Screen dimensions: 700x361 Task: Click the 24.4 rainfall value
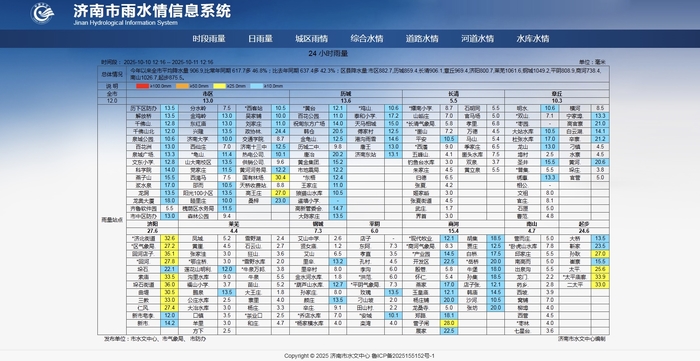(x=280, y=131)
